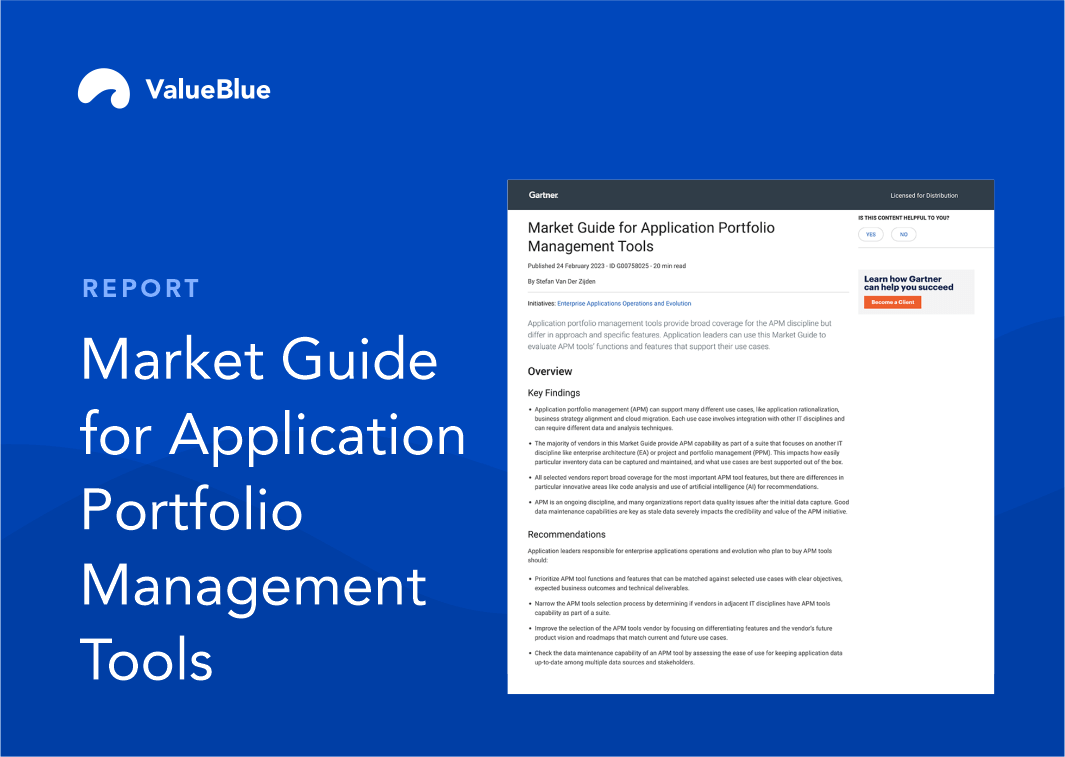Viewport: 1065px width, 757px height.
Task: Click the orange Become a Client icon button
Action: pos(892,301)
